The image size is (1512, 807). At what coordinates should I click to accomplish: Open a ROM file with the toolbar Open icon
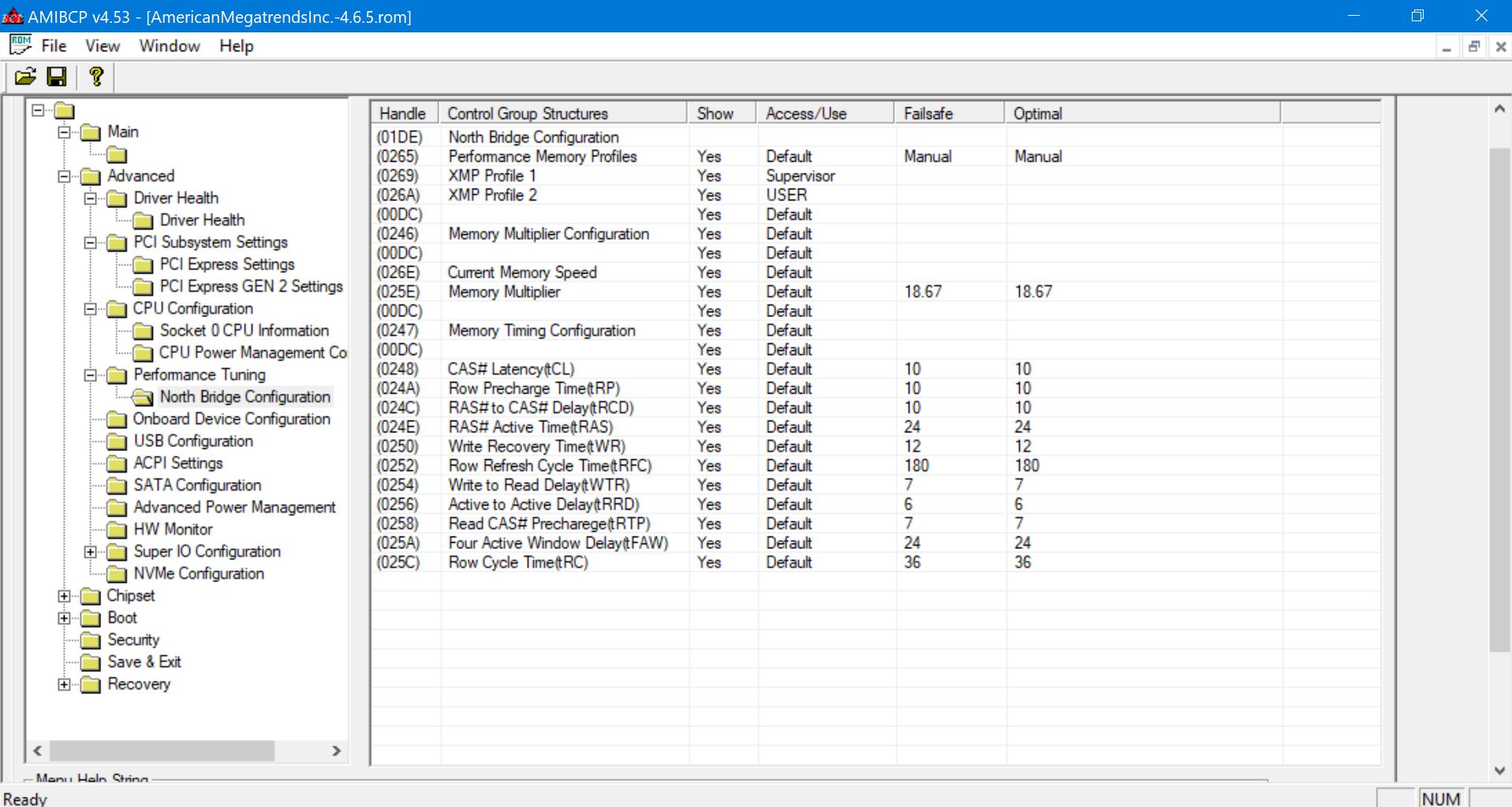tap(26, 77)
